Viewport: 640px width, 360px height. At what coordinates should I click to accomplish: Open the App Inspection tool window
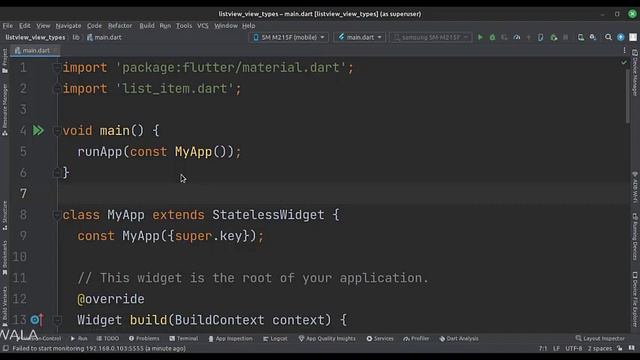230,338
